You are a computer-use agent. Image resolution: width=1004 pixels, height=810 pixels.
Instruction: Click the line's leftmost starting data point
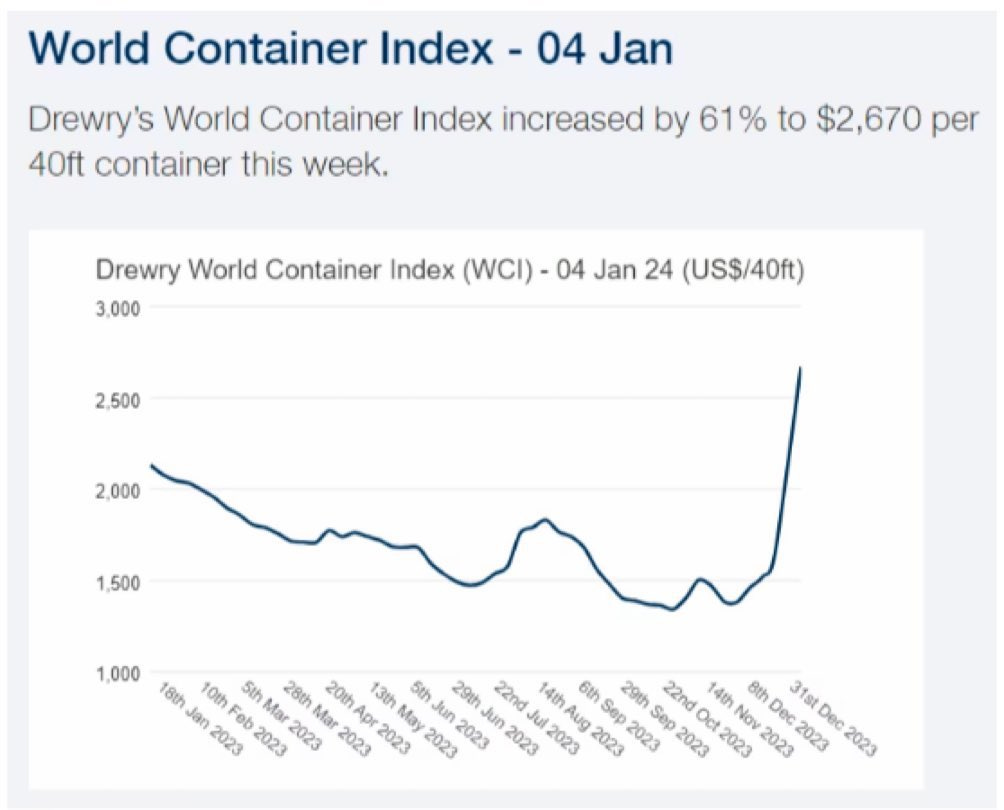150,465
